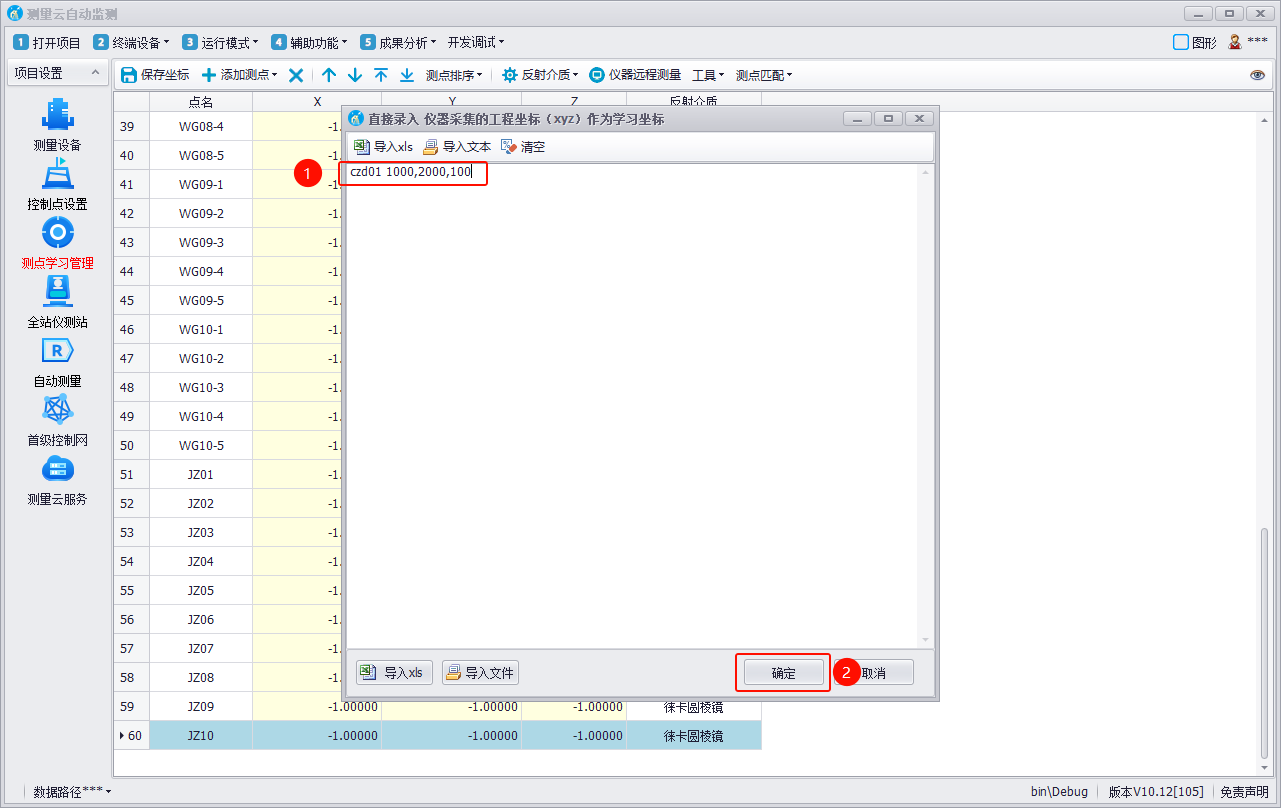Click the blue X delete point icon
Screen dimensions: 1281x808
pyautogui.click(x=296, y=75)
